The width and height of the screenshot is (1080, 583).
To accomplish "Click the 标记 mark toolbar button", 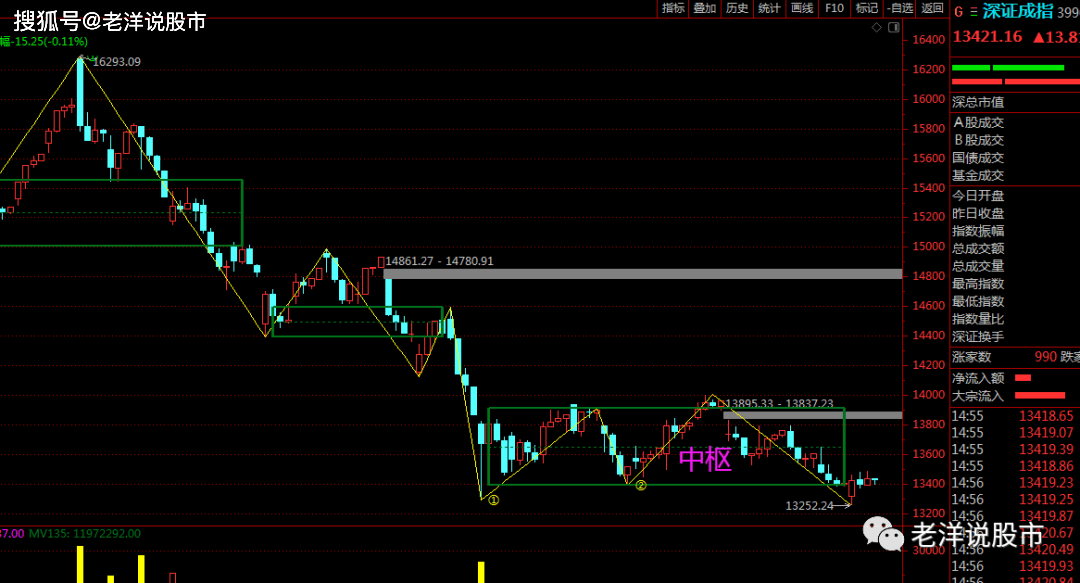I will click(x=866, y=8).
